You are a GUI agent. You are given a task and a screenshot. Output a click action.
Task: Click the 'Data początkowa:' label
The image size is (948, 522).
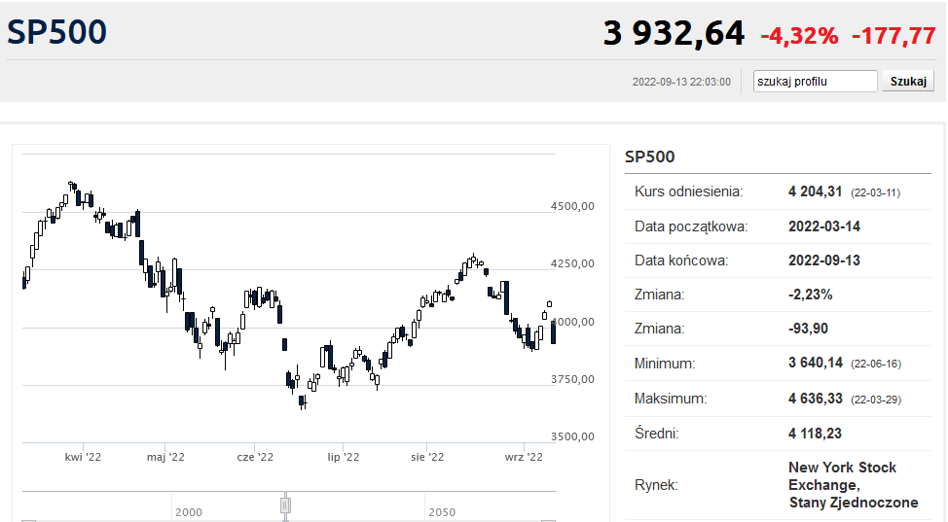[691, 227]
